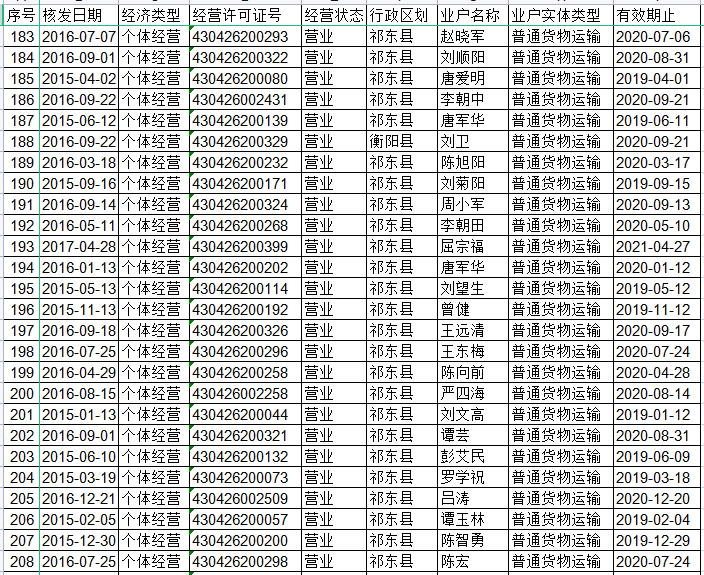Image resolution: width=704 pixels, height=575 pixels.
Task: Click the cell with name 吕涛
Action: tap(455, 498)
